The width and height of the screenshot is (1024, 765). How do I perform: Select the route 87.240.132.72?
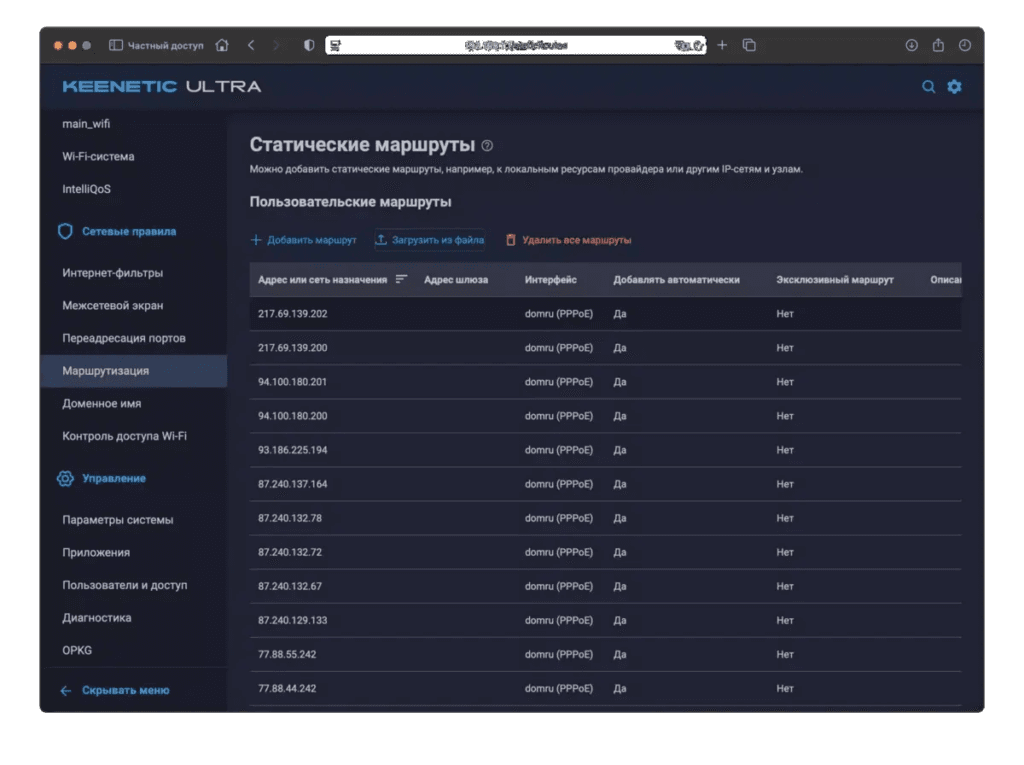pyautogui.click(x=605, y=551)
